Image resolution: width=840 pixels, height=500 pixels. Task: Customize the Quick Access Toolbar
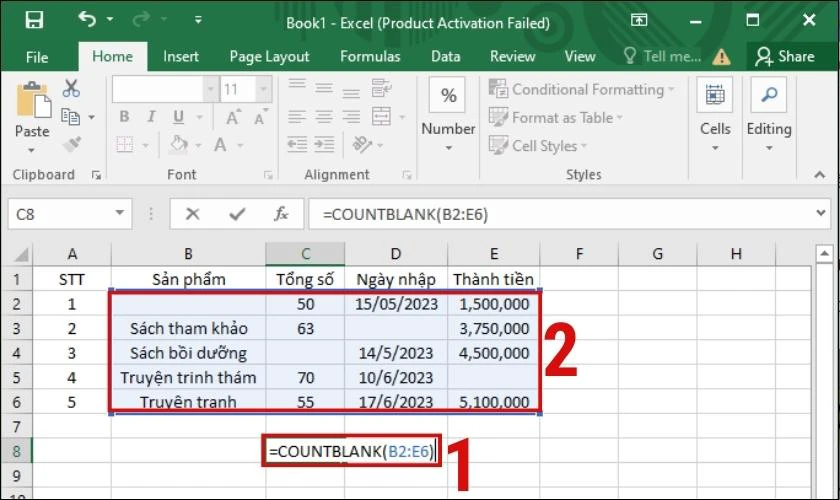(198, 20)
